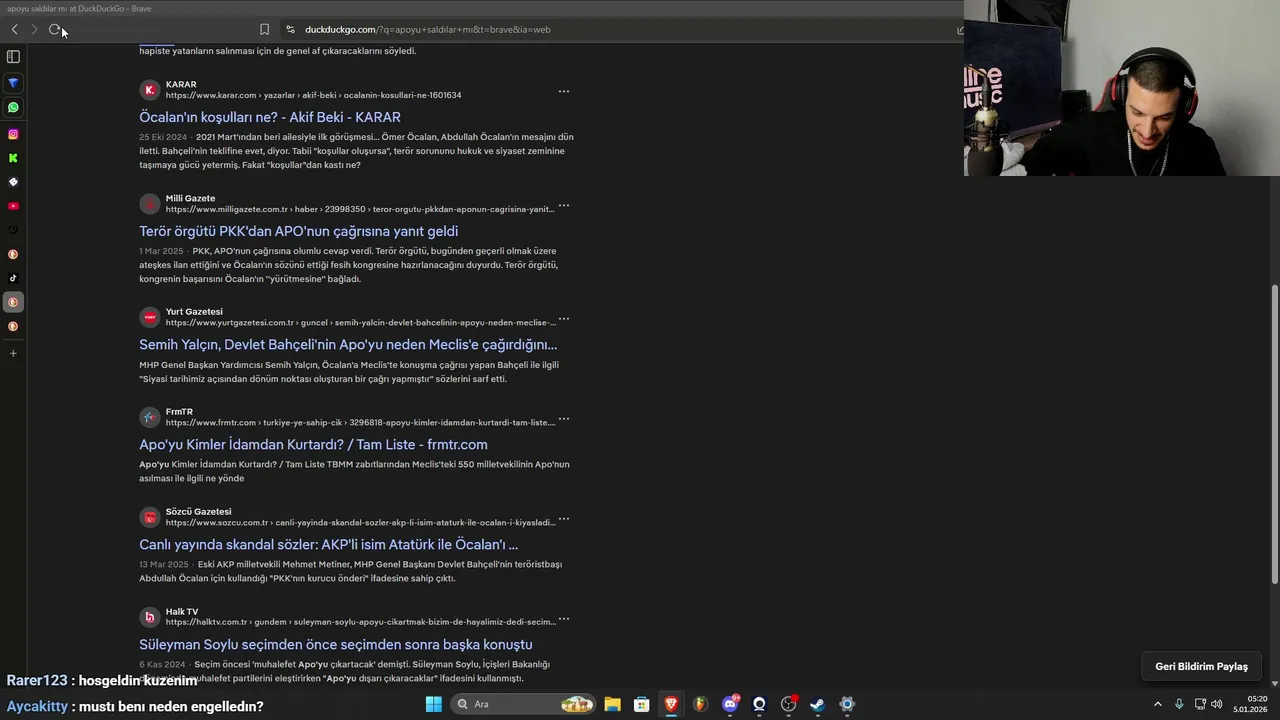Screen dimensions: 1280x720
Task: Click the Brave browser taskbar icon
Action: pos(671,704)
